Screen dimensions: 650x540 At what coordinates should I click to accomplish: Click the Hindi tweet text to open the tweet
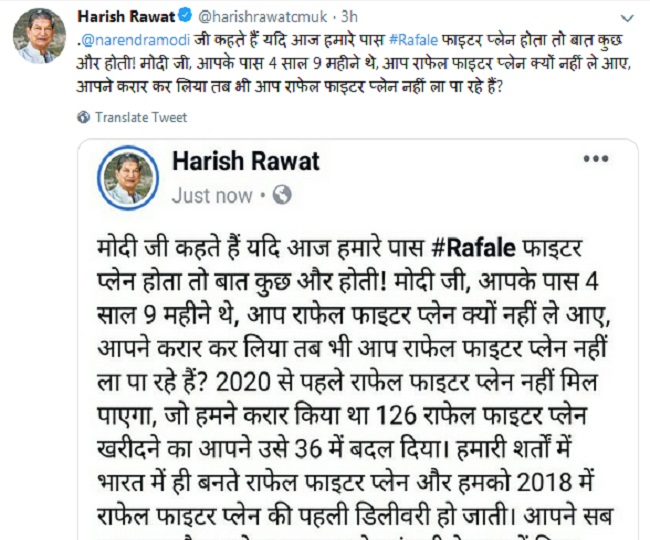click(353, 64)
